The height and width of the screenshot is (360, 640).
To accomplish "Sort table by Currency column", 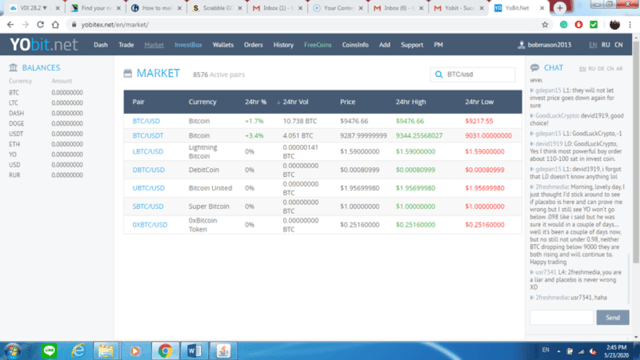I will click(202, 102).
